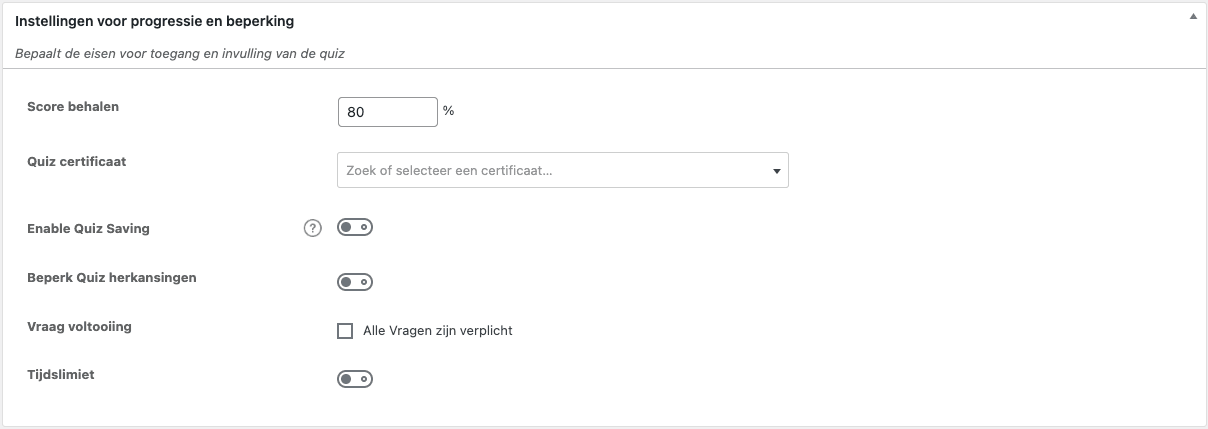Click the panel header bar empty area
The width and height of the screenshot is (1208, 429).
coord(700,20)
